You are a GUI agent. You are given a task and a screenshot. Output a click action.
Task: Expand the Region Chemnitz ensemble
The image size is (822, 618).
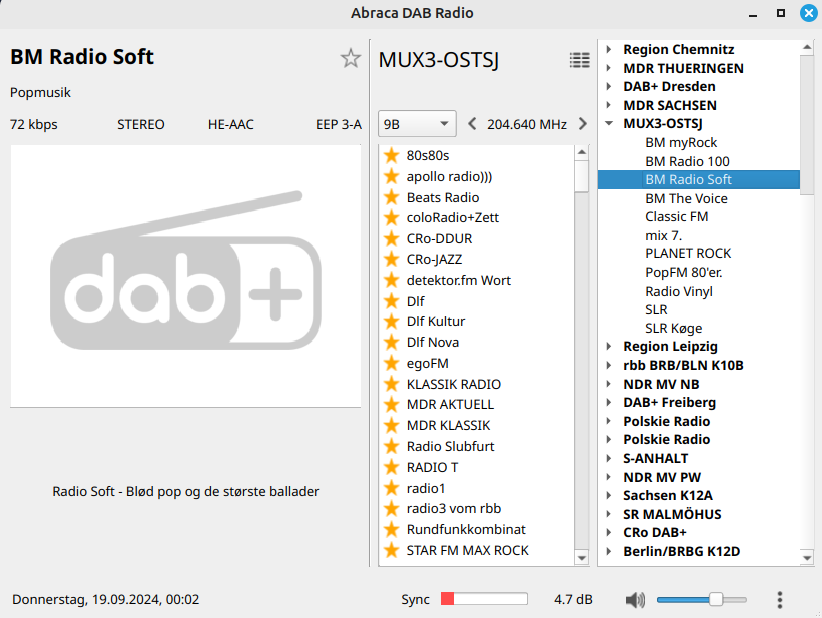coord(609,50)
